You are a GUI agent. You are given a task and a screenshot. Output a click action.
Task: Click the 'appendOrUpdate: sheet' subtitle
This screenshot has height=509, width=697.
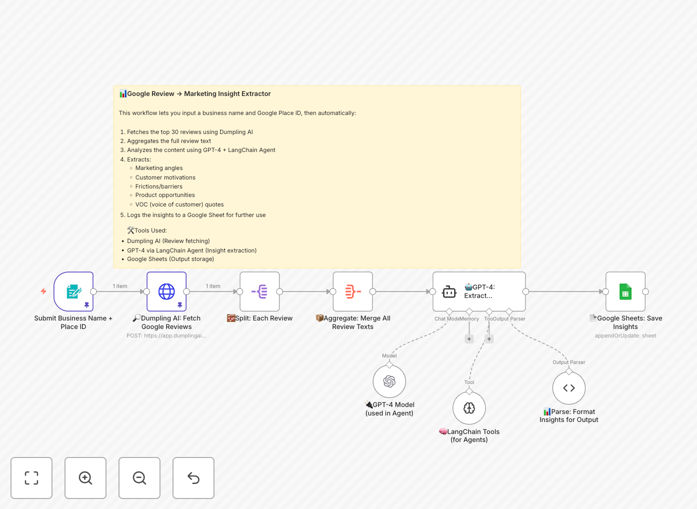pyautogui.click(x=625, y=336)
